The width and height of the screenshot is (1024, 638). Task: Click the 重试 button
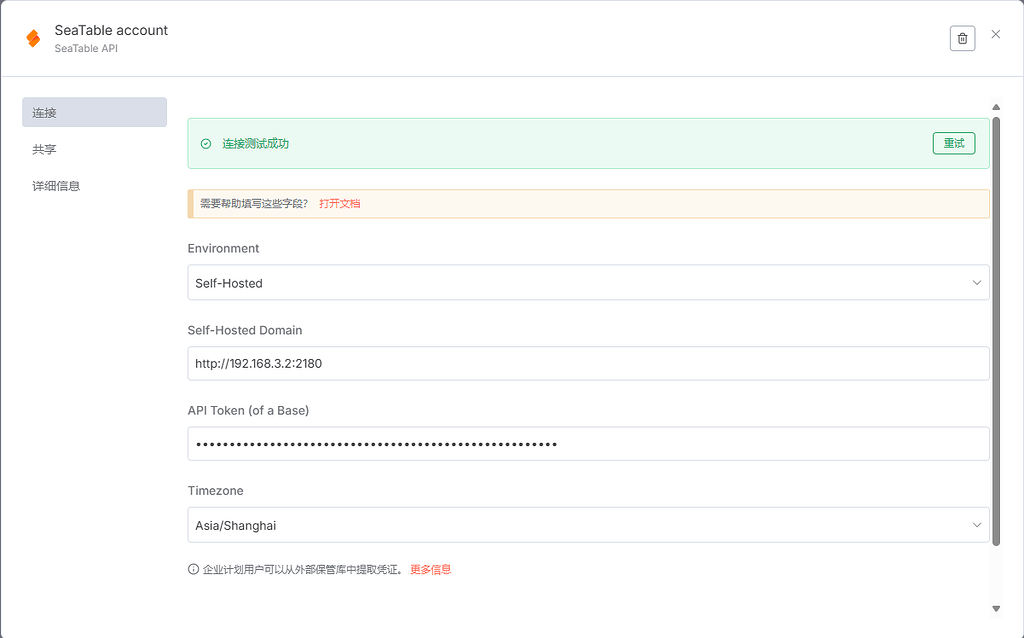pos(953,143)
